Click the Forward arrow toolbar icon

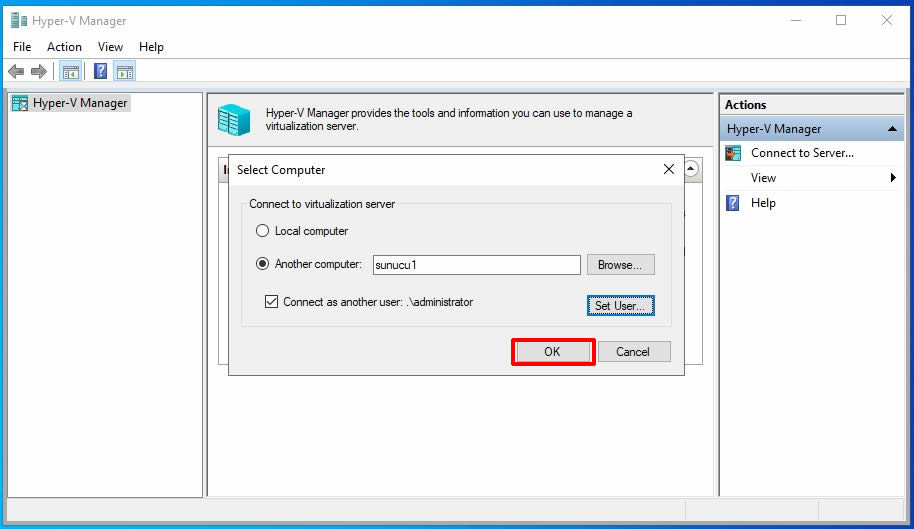(38, 72)
